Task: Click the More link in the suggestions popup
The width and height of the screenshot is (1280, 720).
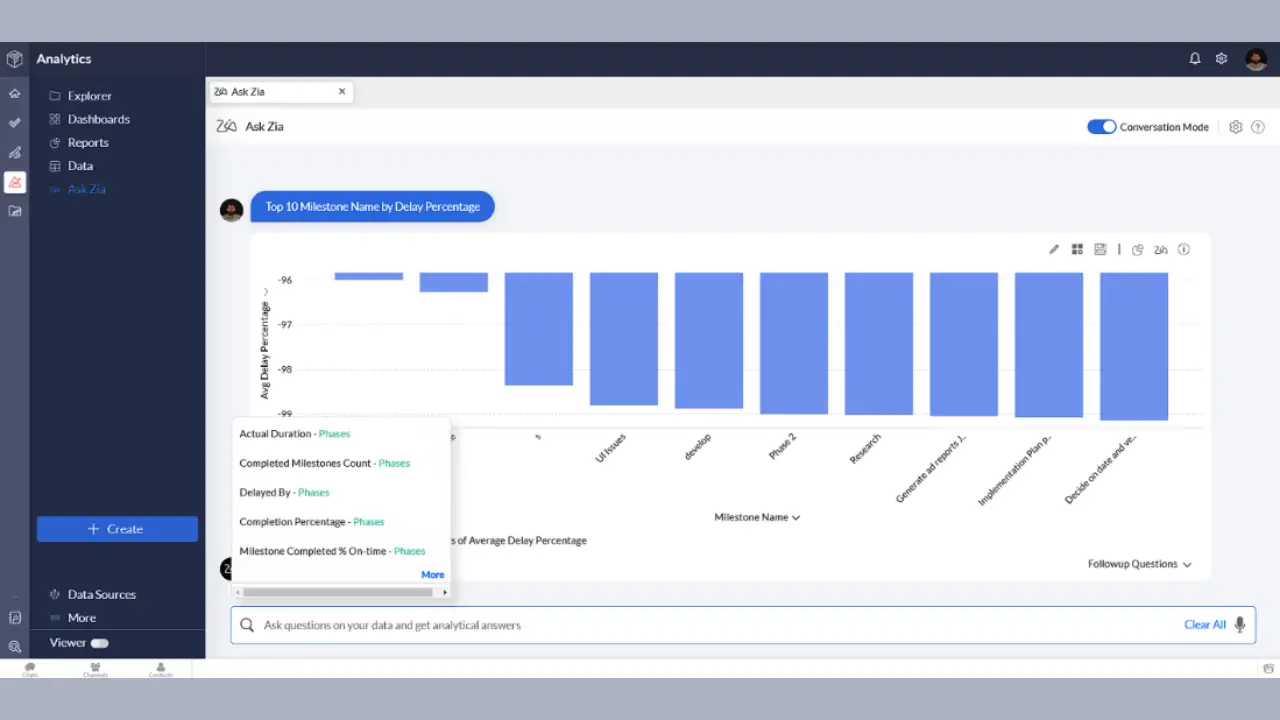Action: pyautogui.click(x=432, y=574)
